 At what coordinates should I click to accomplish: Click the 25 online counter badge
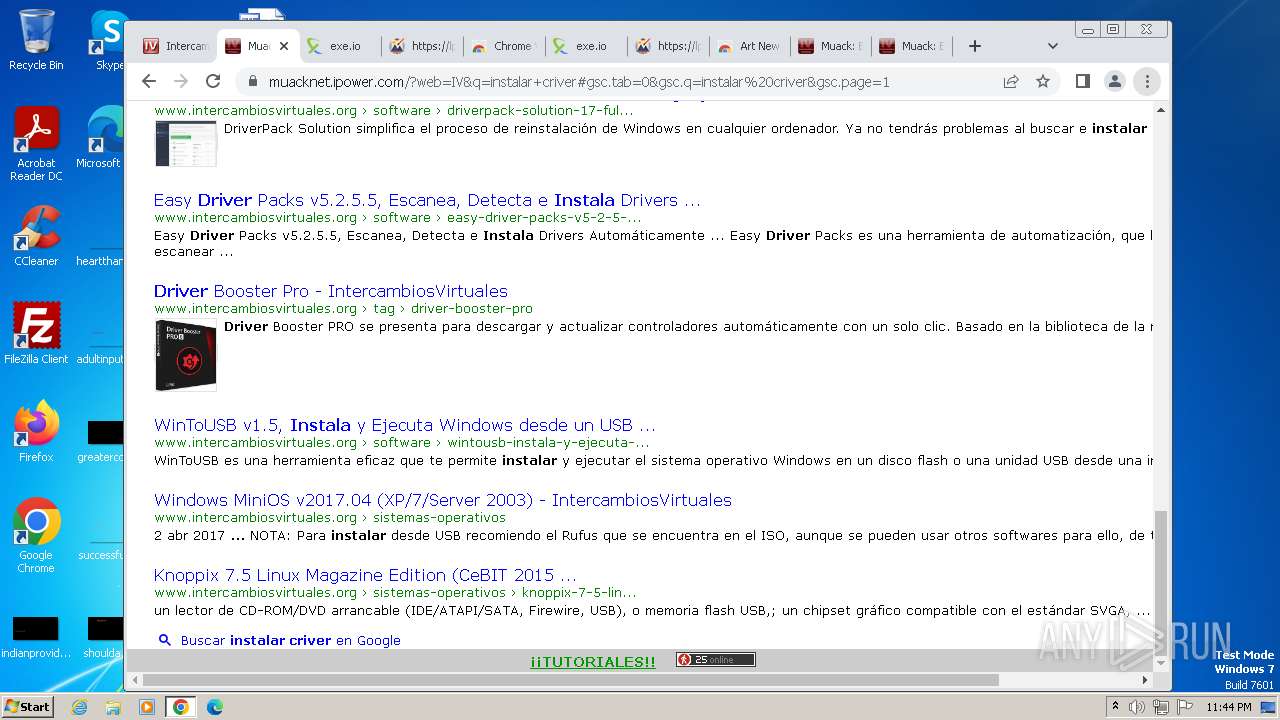pos(715,660)
